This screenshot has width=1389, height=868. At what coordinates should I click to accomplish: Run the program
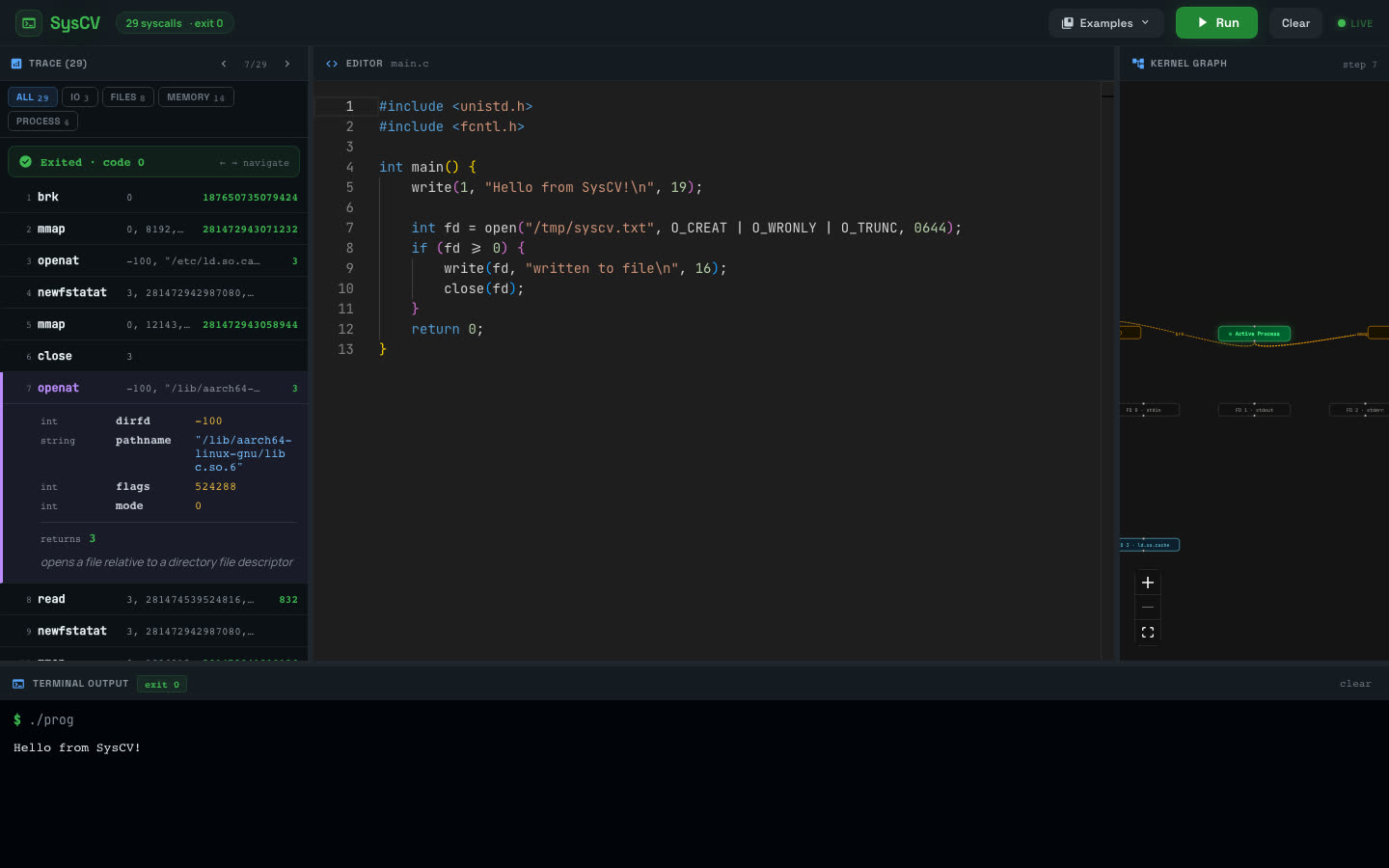[x=1216, y=23]
